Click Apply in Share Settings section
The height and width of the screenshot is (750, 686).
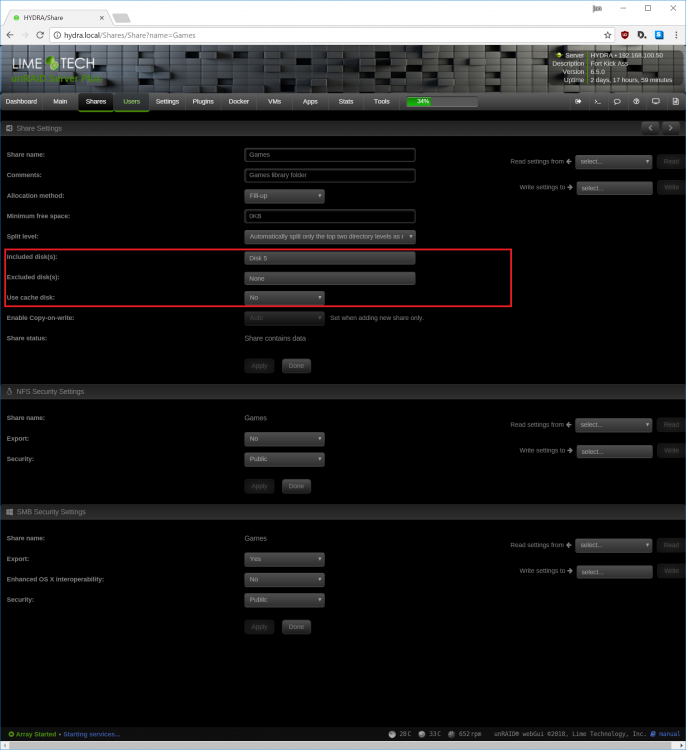259,365
